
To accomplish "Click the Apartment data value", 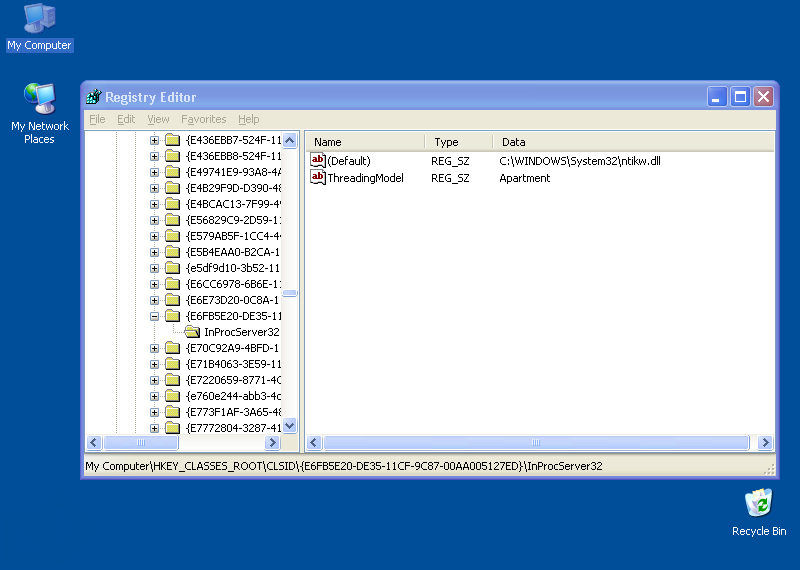I will 524,178.
